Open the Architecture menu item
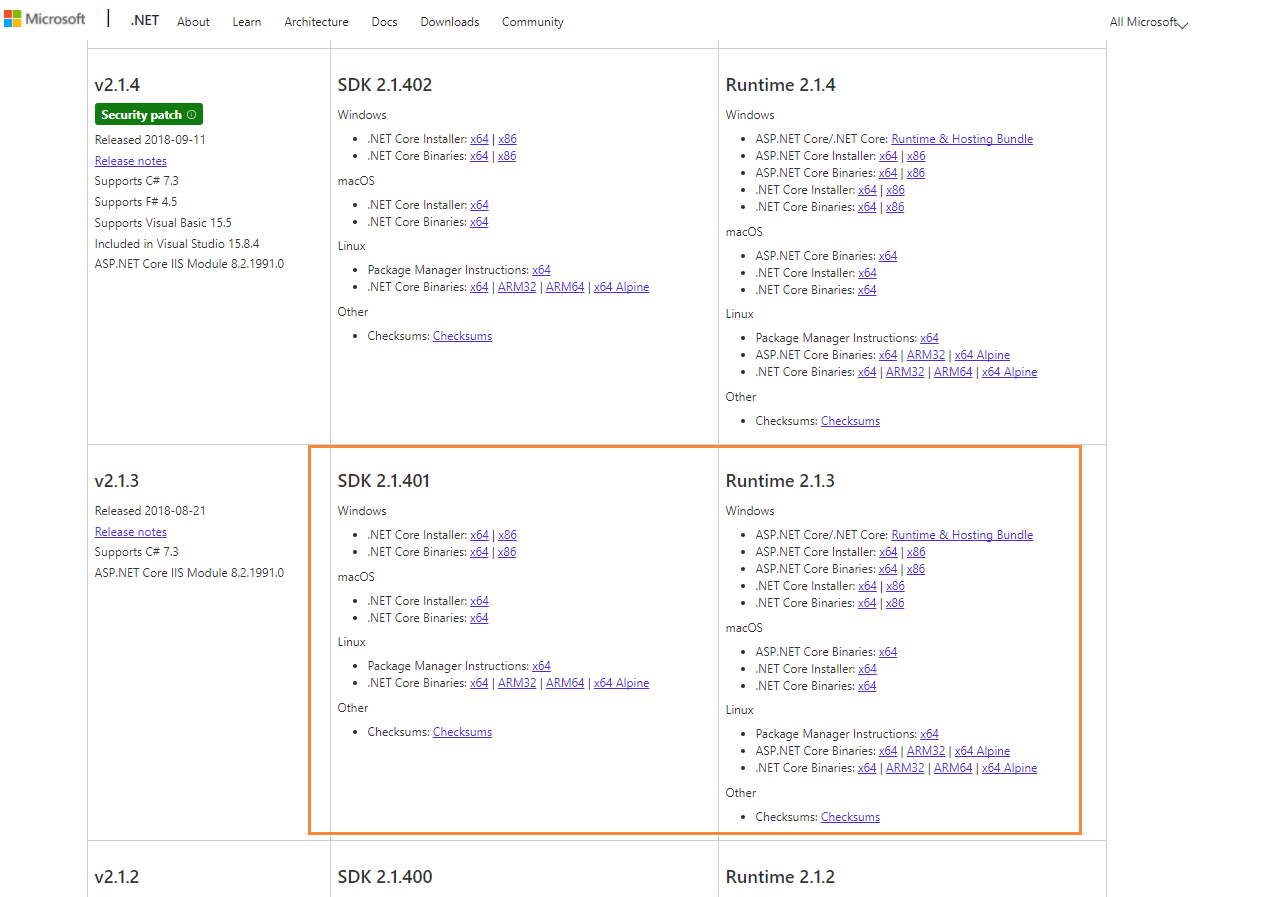 click(x=316, y=22)
